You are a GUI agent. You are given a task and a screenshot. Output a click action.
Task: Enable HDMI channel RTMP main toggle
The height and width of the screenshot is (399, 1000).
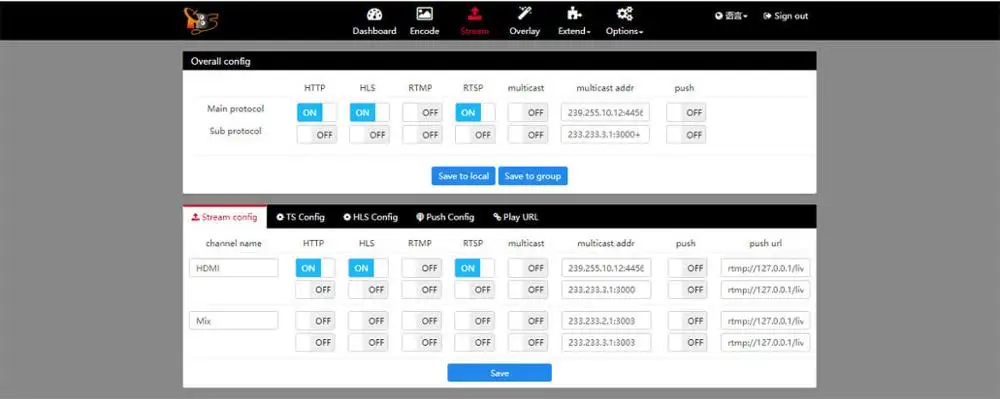422,268
